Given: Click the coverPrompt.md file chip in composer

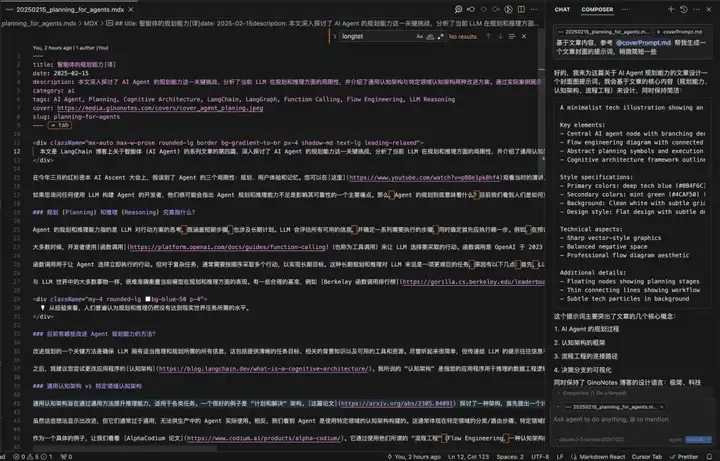Looking at the screenshot, I should (679, 32).
